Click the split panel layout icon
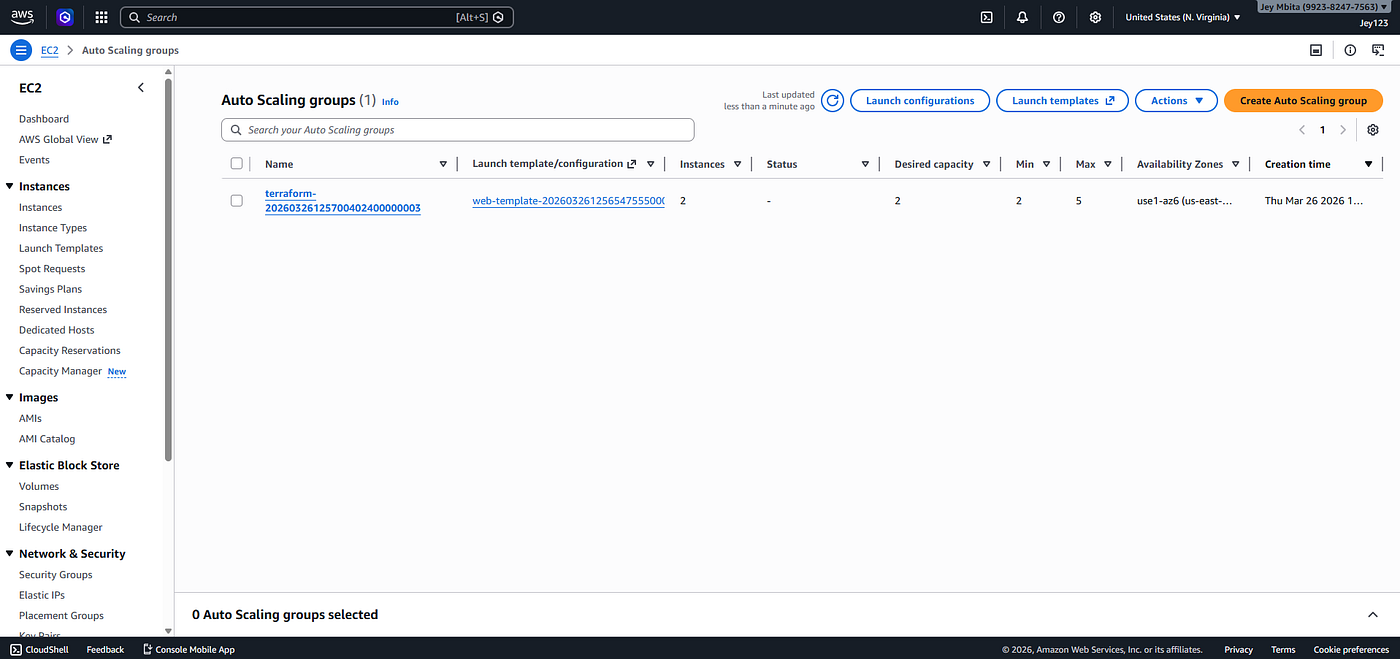The width and height of the screenshot is (1400, 659). pos(1316,50)
